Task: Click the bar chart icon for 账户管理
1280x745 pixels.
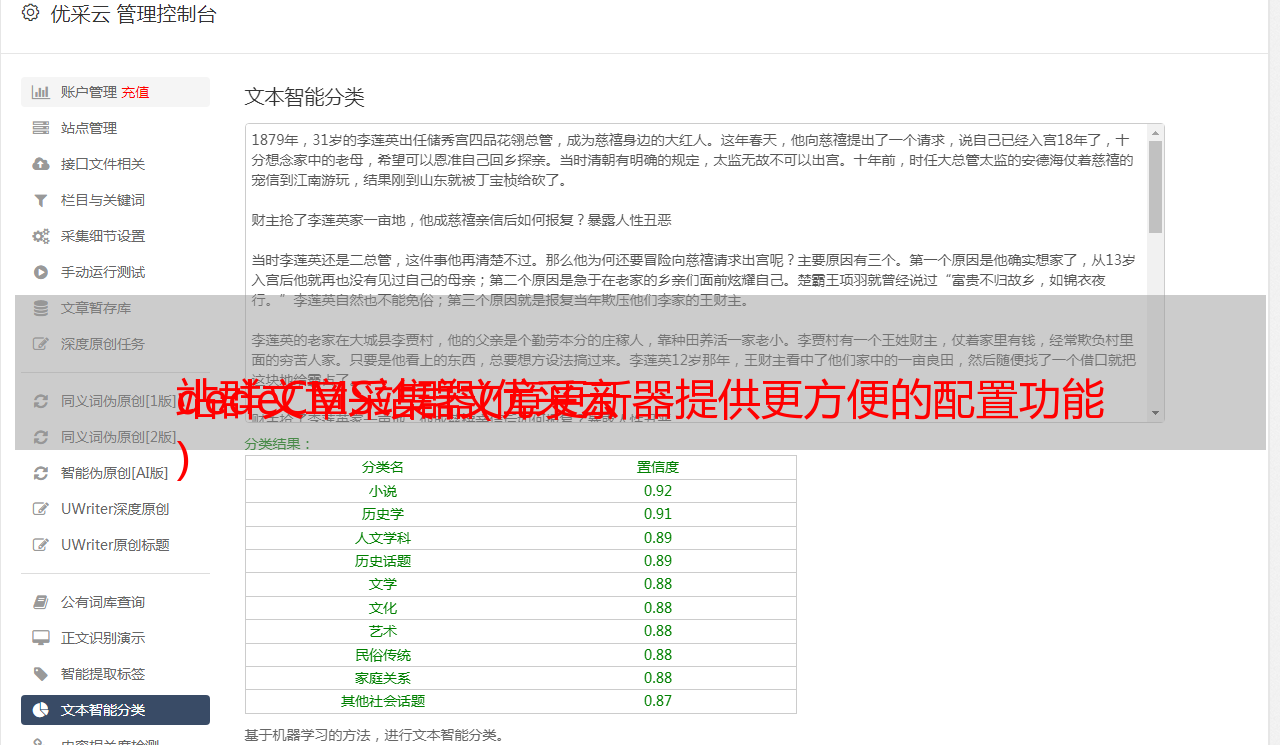Action: 41,92
